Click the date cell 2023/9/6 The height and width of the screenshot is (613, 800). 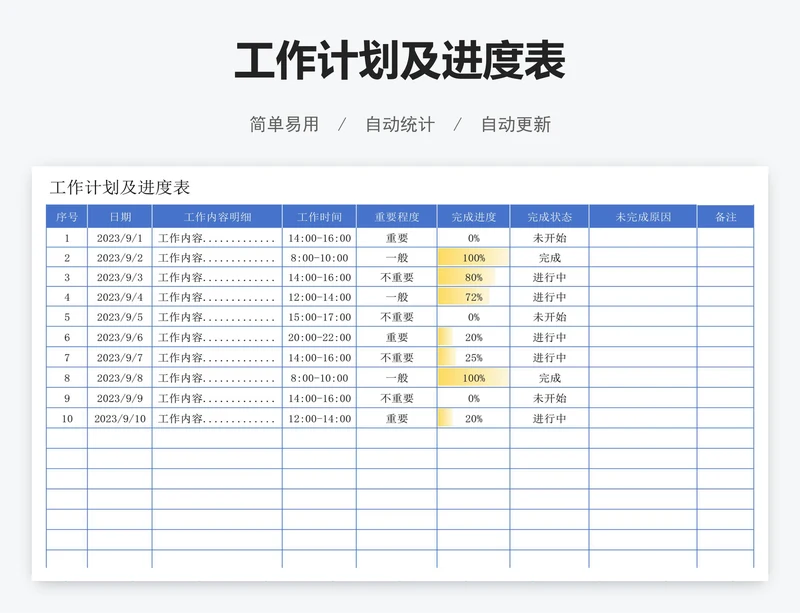coord(120,337)
